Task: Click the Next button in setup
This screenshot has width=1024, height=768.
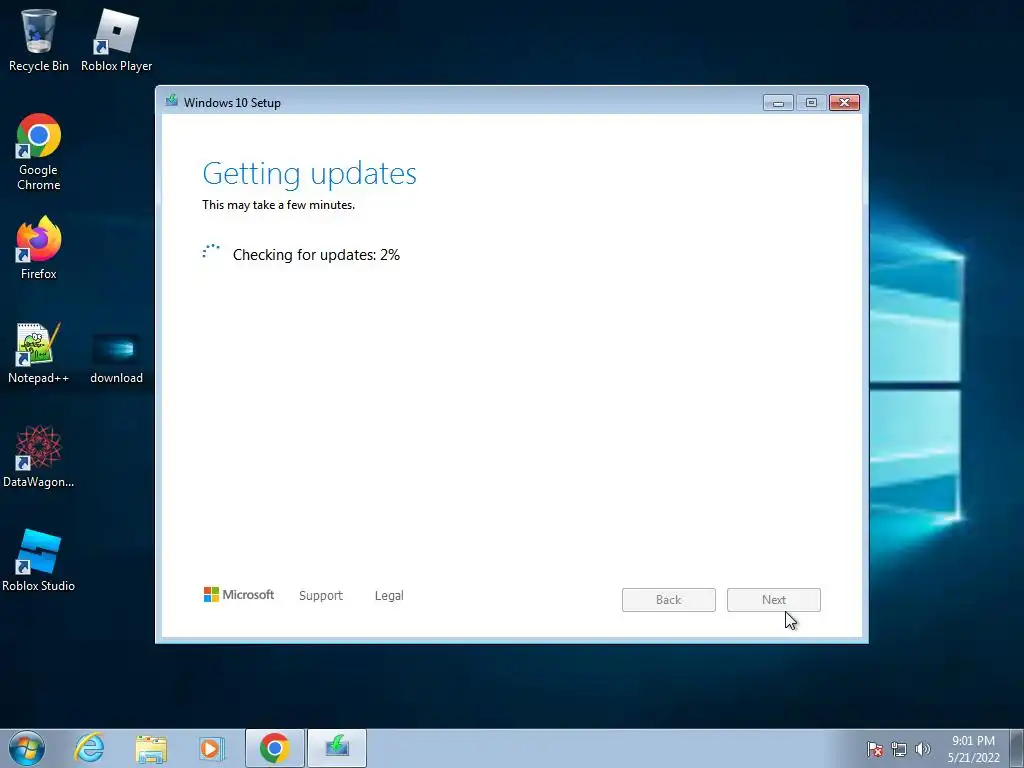Action: tap(774, 600)
